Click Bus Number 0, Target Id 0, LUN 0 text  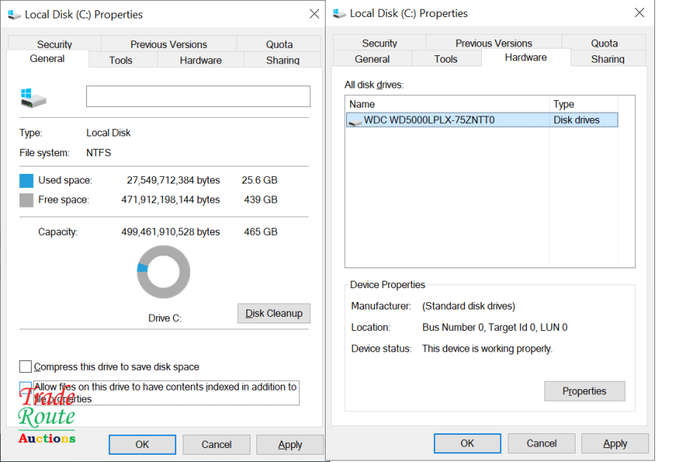click(495, 327)
